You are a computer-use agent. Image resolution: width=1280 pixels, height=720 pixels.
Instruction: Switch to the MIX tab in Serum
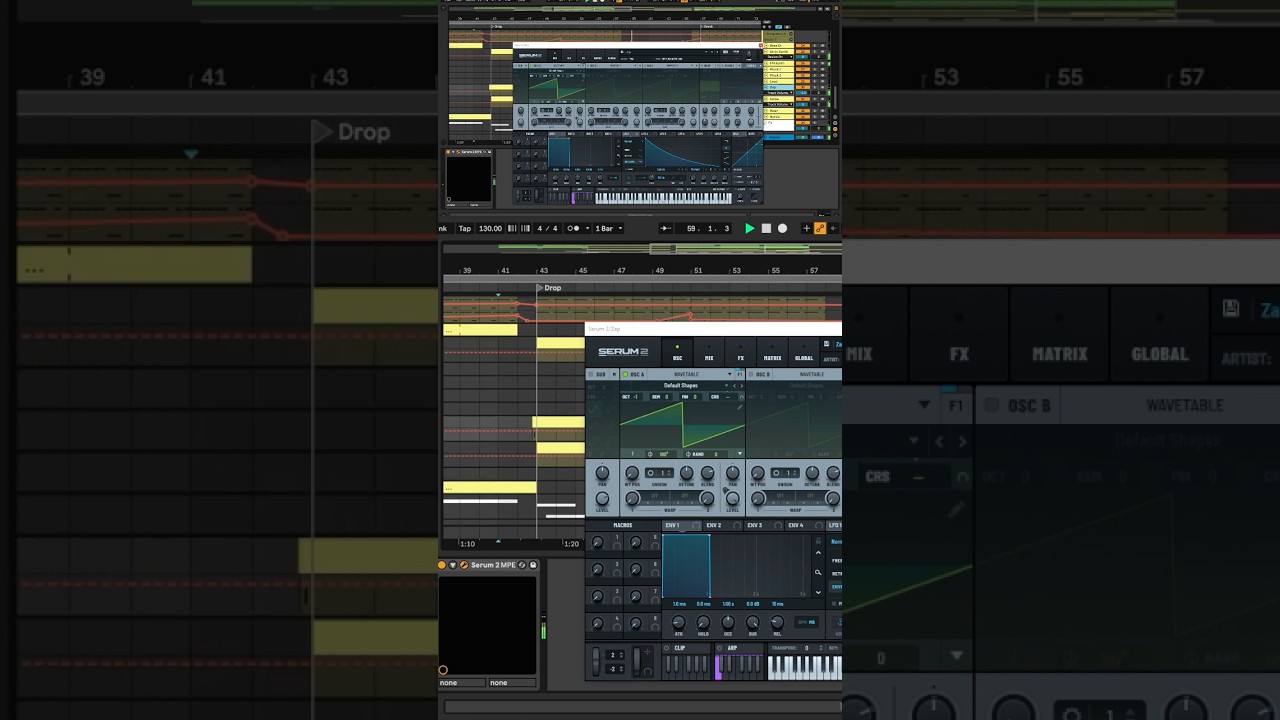[709, 352]
